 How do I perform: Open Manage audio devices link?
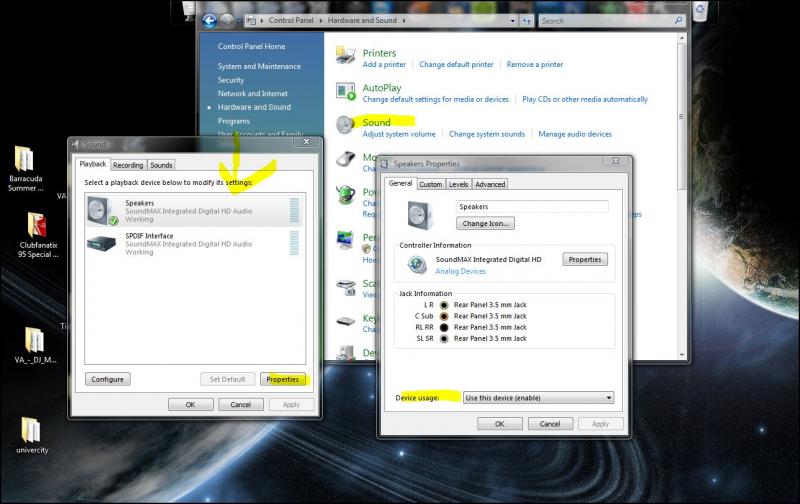click(575, 134)
